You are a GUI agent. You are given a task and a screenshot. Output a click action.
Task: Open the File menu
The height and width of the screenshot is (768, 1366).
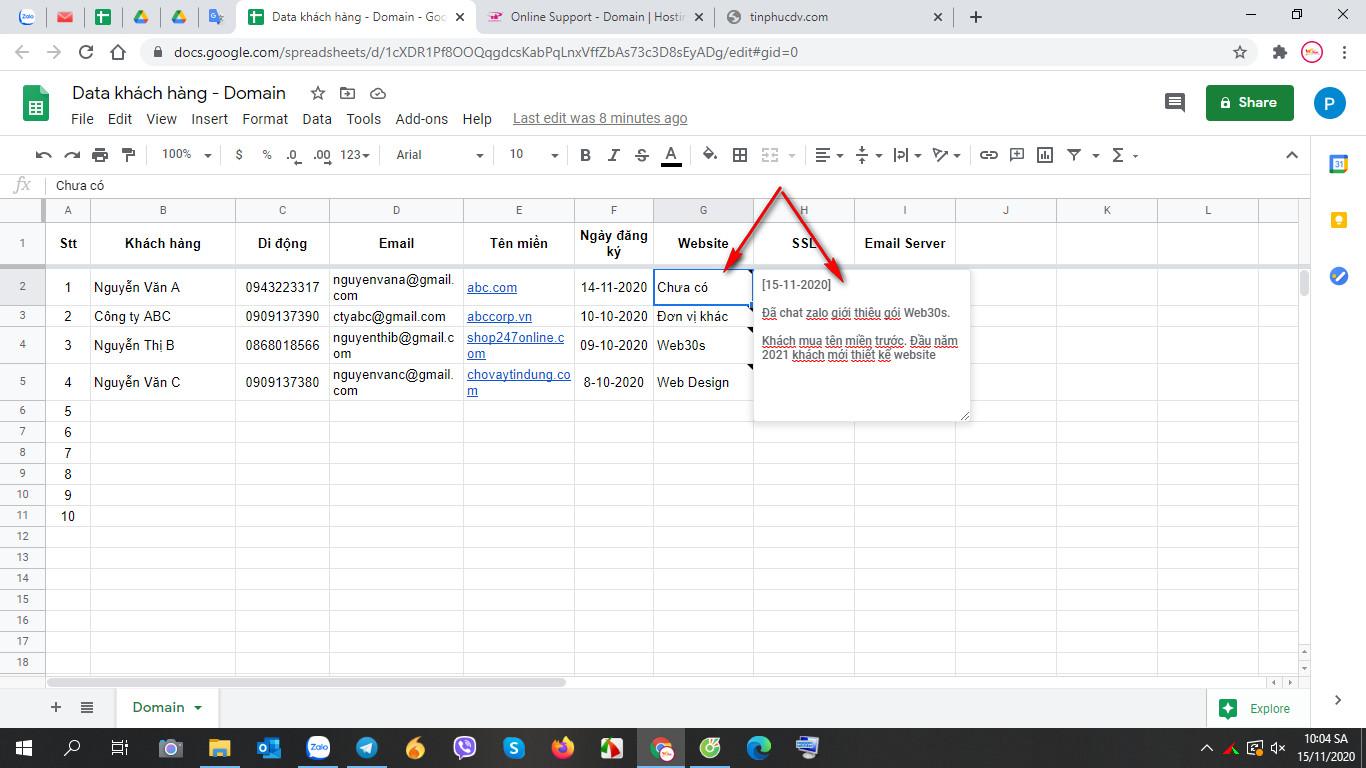click(x=82, y=119)
